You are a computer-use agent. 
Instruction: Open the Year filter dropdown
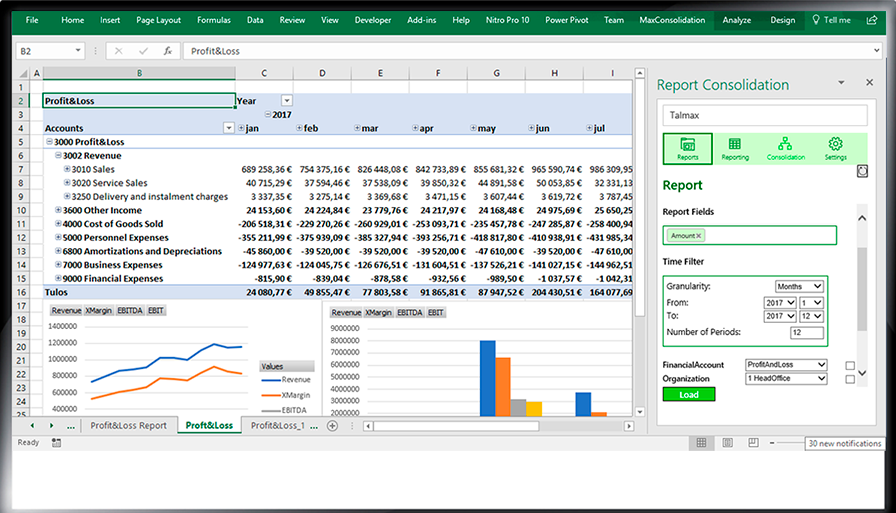tap(287, 101)
